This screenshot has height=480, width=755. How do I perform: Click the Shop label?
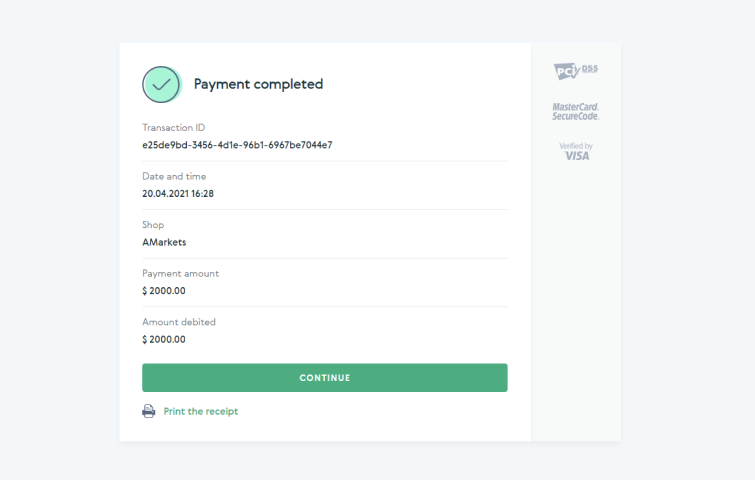153,225
